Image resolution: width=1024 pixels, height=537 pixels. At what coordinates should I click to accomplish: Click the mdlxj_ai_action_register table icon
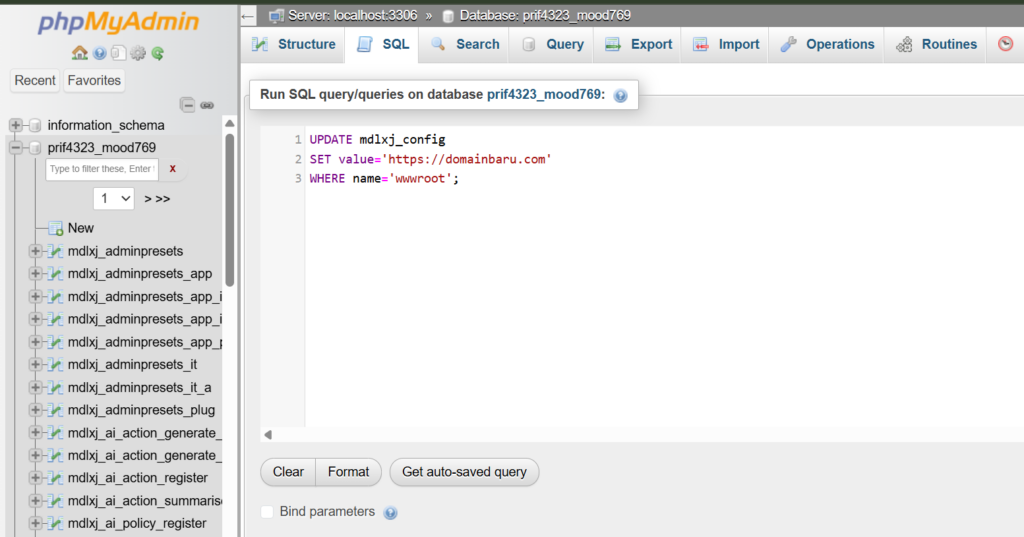(x=56, y=478)
